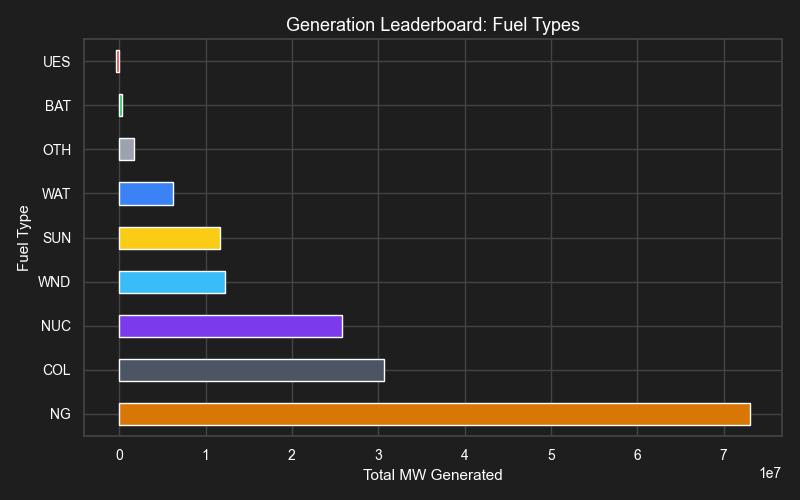Viewport: 800px width, 500px height.
Task: Click the light gray OTH bar
Action: [x=127, y=149]
